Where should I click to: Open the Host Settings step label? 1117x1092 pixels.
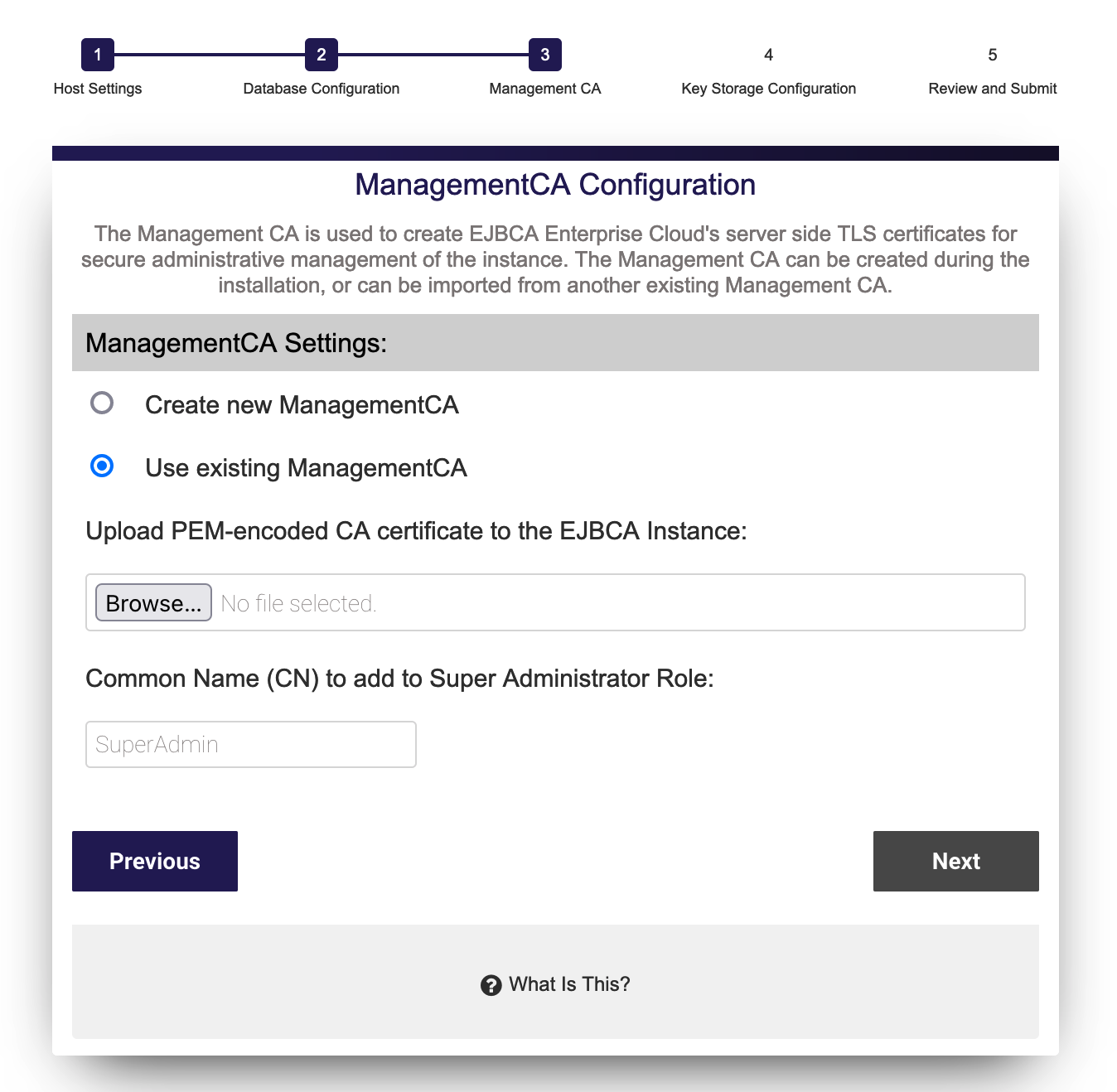pos(98,89)
